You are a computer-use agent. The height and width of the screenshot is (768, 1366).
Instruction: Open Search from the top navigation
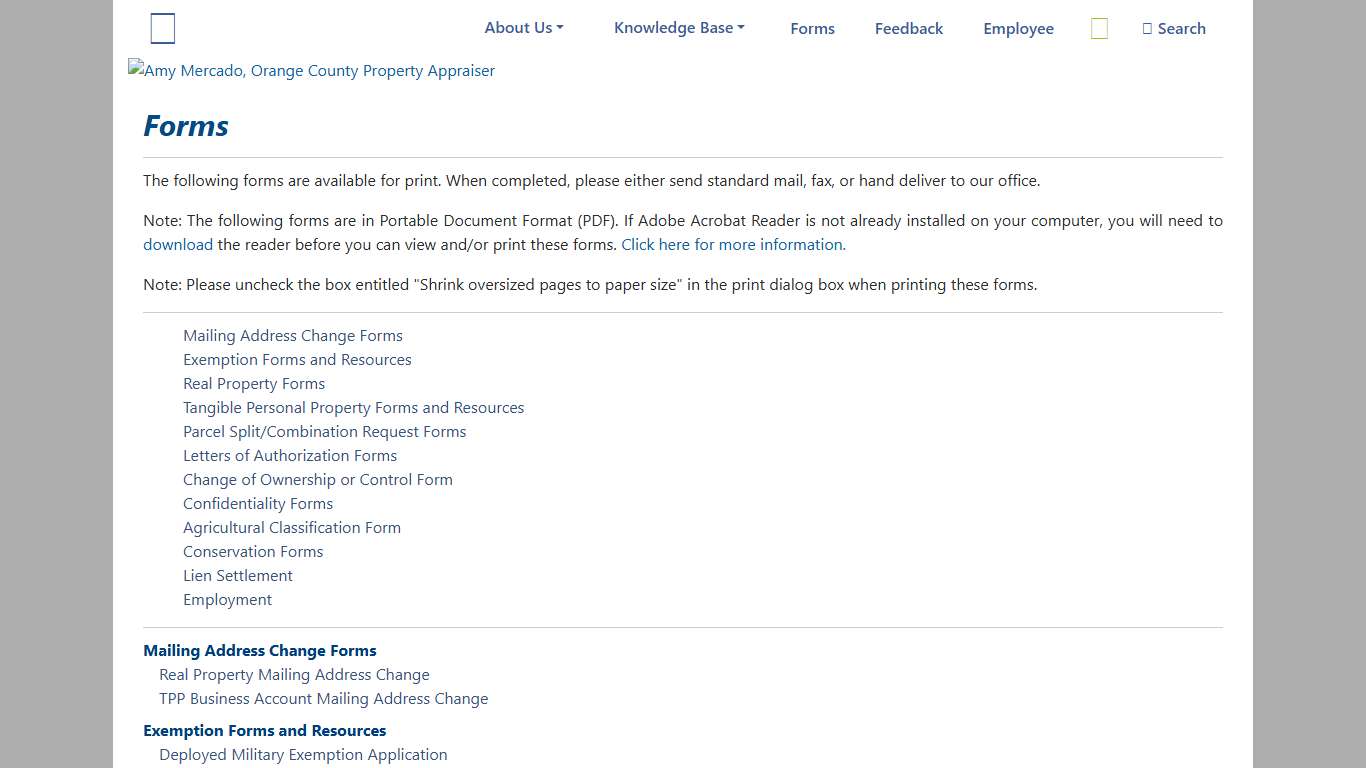click(1174, 29)
